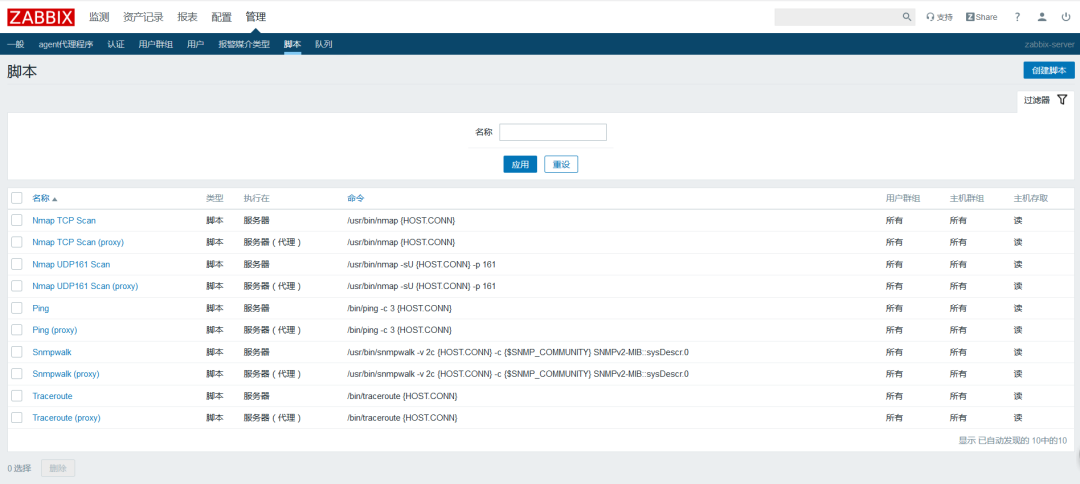1080x484 pixels.
Task: Check the Traceroute (proxy) row checkbox
Action: [x=17, y=418]
